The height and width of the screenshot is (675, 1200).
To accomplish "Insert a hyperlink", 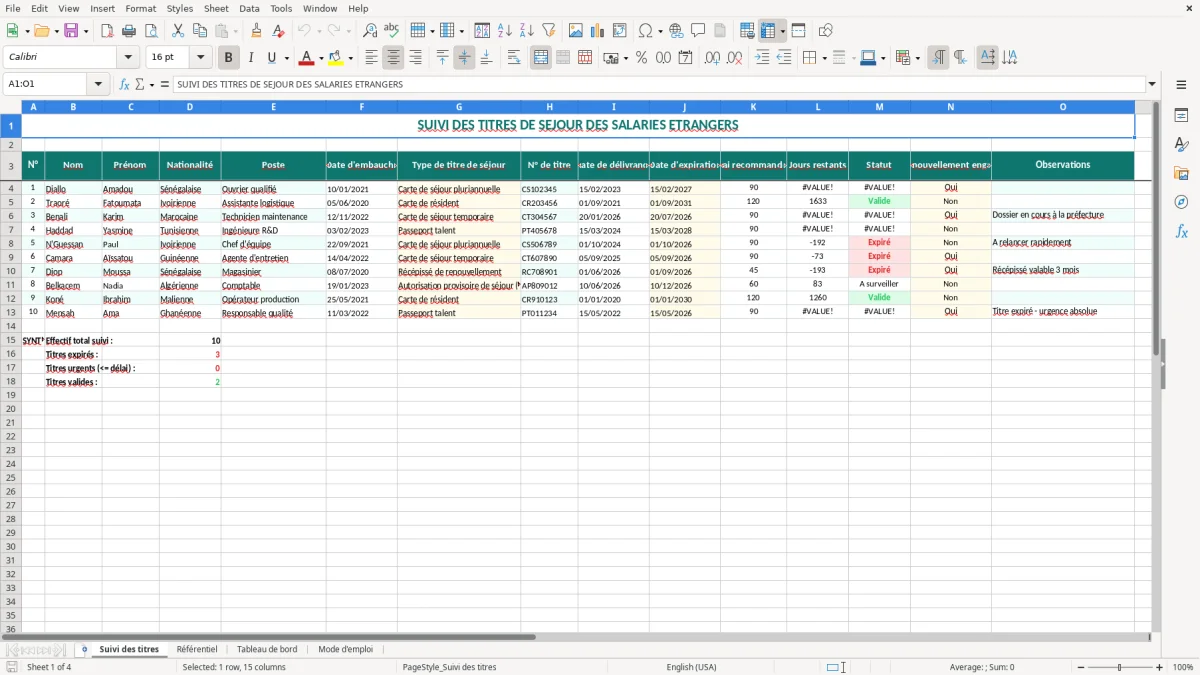I will point(676,31).
